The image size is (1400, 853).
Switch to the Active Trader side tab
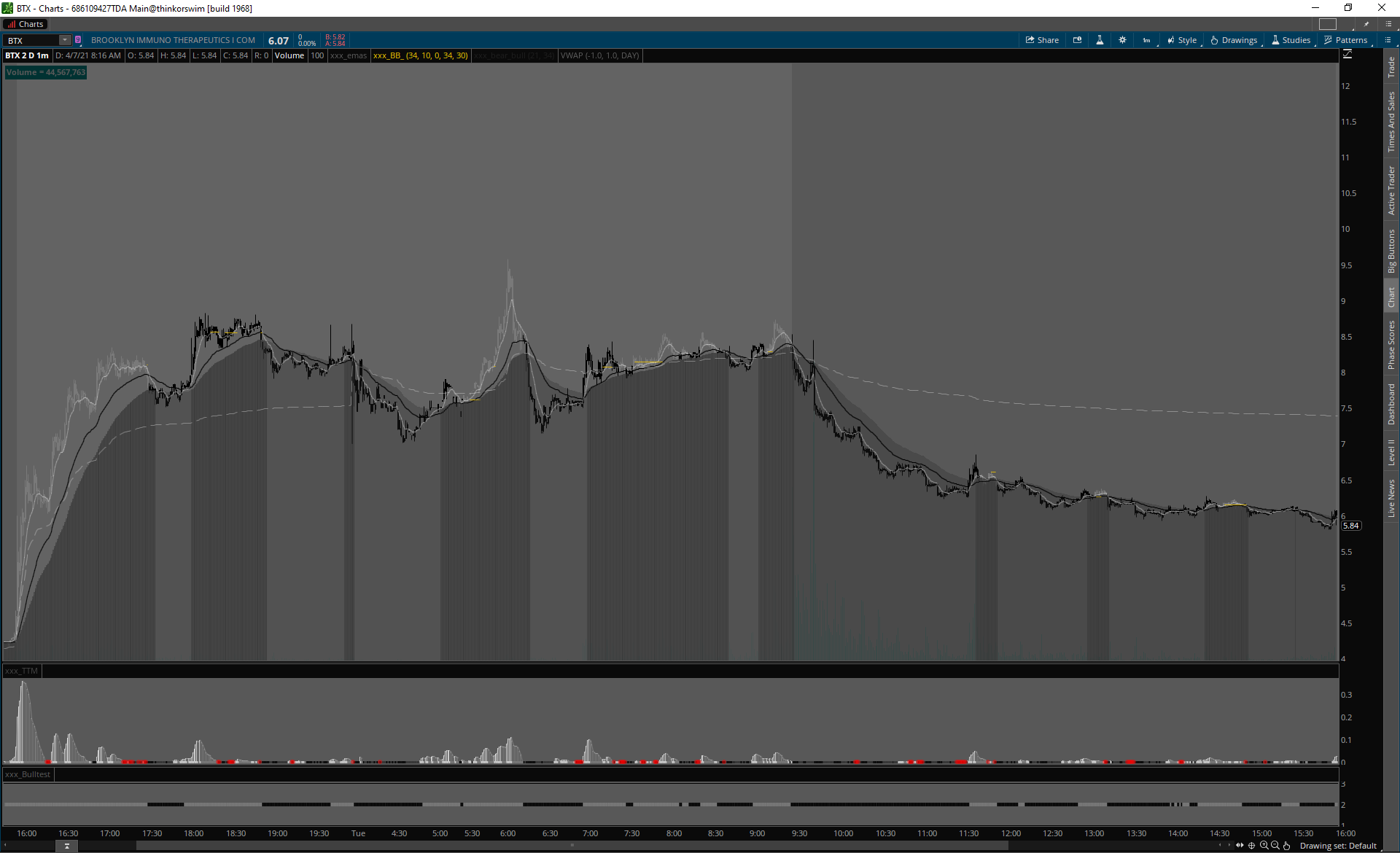1391,190
